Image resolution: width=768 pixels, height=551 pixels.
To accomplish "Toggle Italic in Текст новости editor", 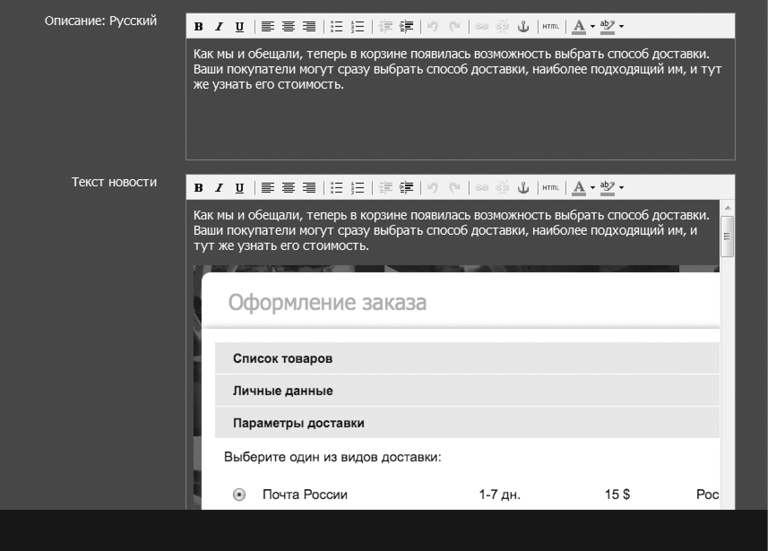I will (x=219, y=188).
